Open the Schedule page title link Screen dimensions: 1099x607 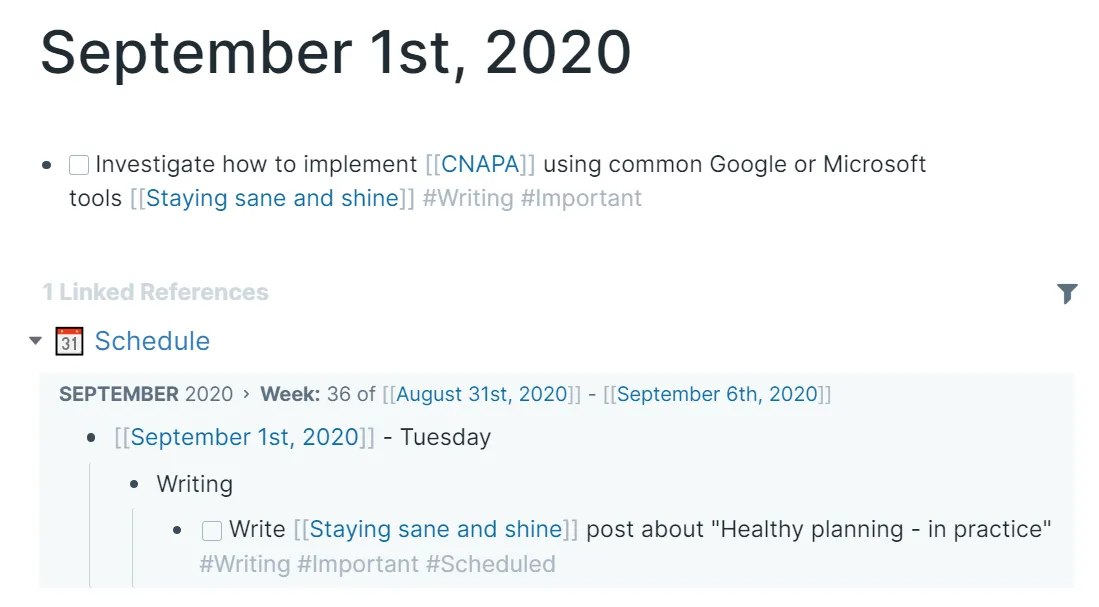click(152, 341)
